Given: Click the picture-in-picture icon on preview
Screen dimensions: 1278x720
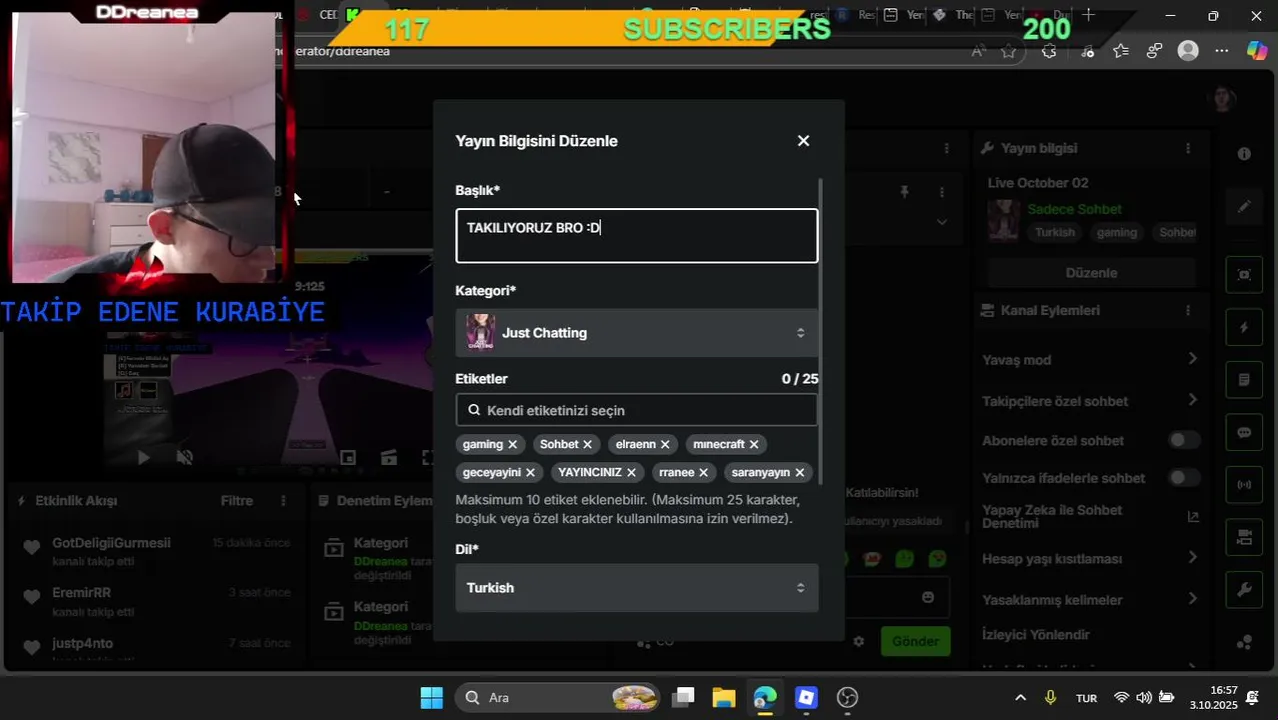Looking at the screenshot, I should coord(348,457).
